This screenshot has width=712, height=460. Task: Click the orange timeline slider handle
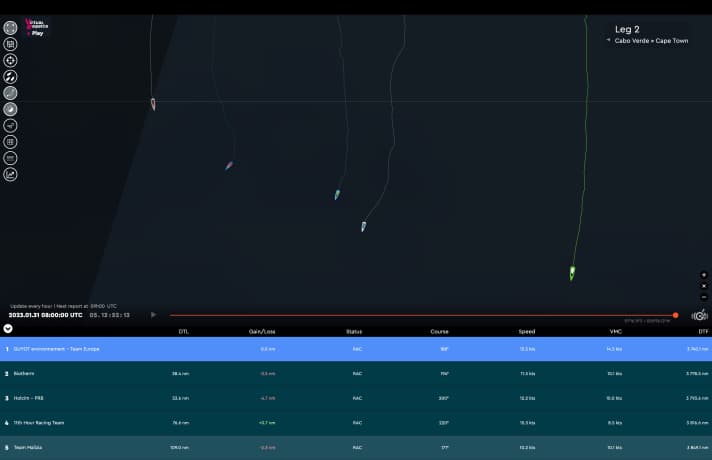(675, 315)
